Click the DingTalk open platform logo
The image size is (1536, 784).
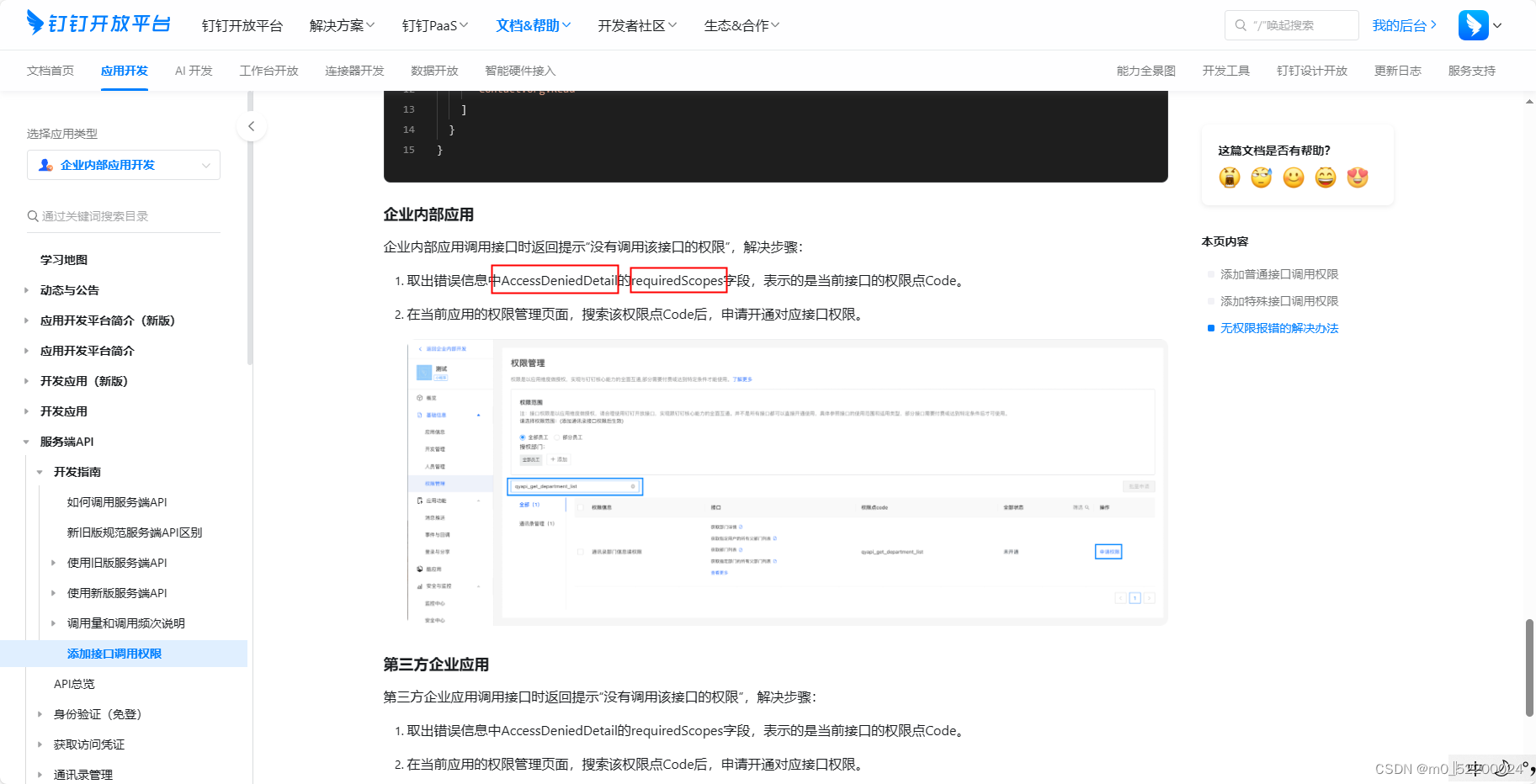[98, 24]
